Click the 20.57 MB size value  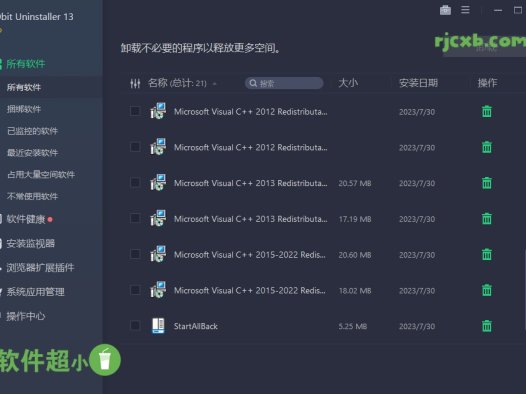tap(355, 183)
